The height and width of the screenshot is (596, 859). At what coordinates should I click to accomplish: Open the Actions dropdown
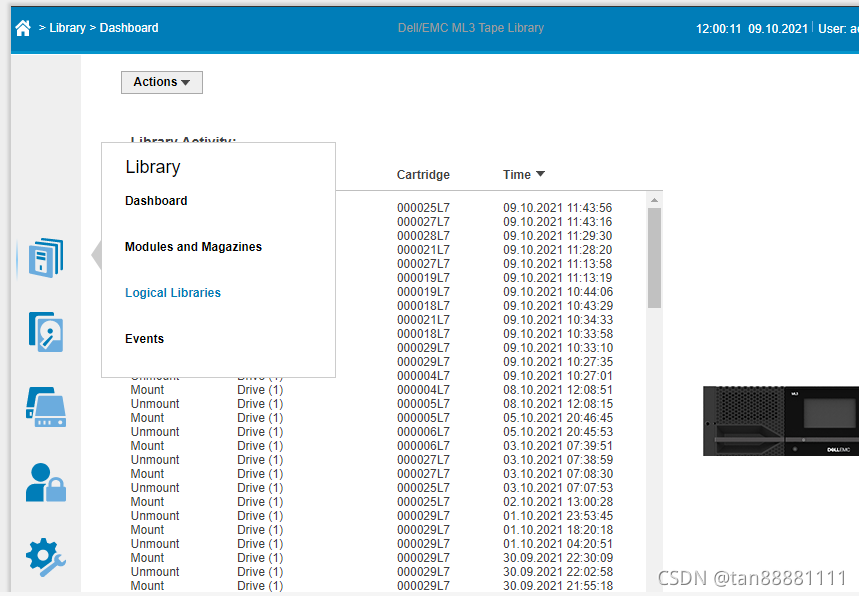[x=162, y=82]
